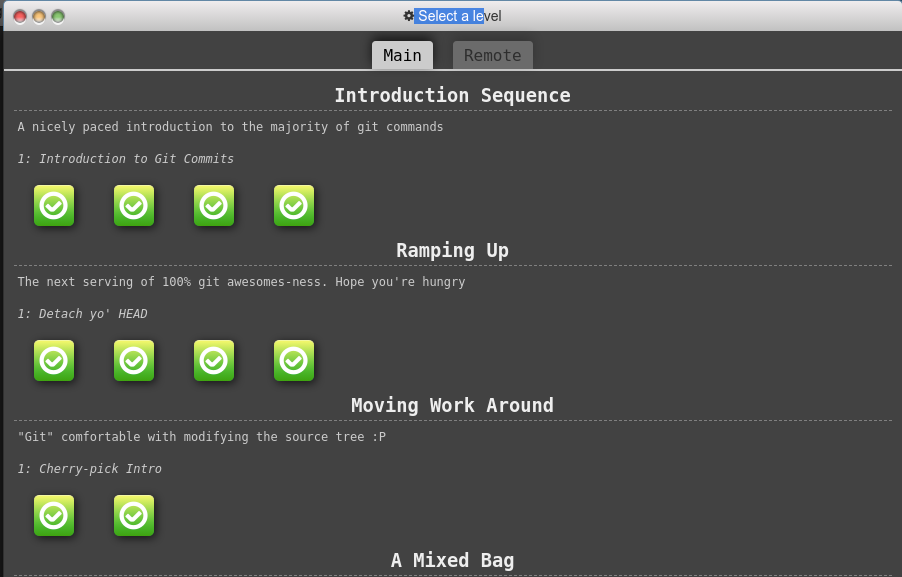Open second level in Moving Work Around
The height and width of the screenshot is (577, 902).
point(134,515)
